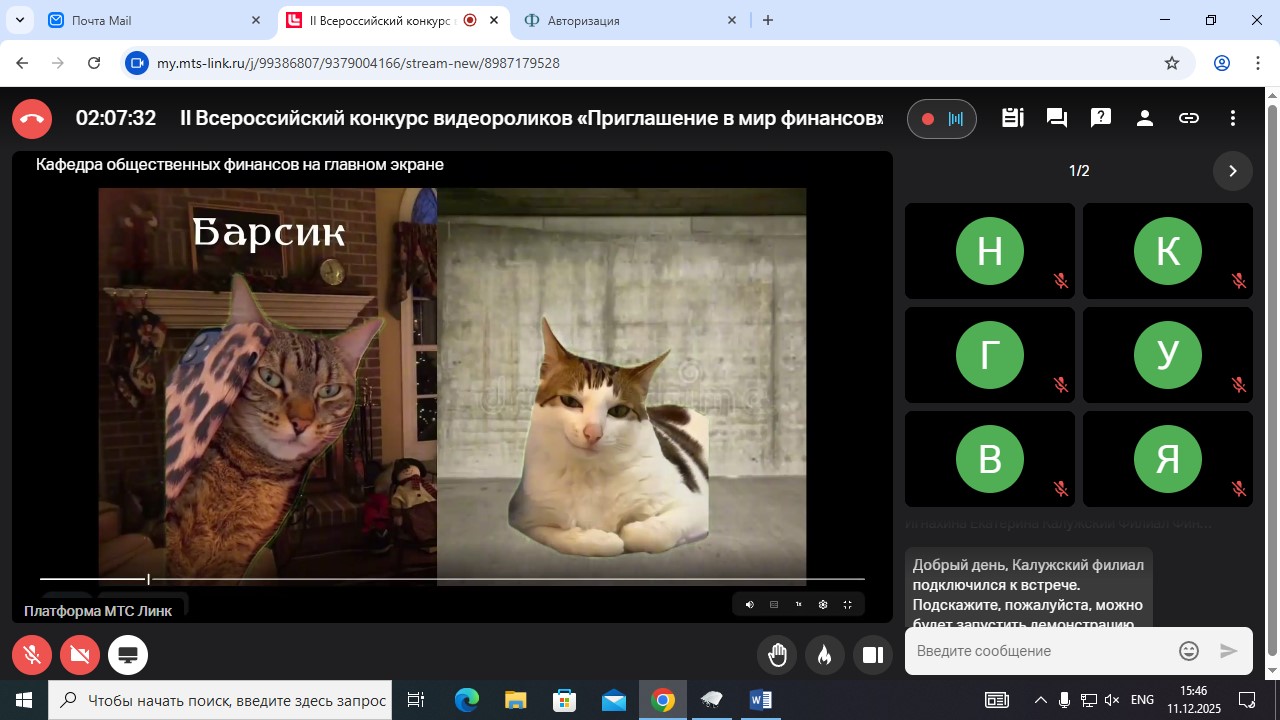Open emoji picker in message field
Screen dimensions: 1280x720
1189,651
